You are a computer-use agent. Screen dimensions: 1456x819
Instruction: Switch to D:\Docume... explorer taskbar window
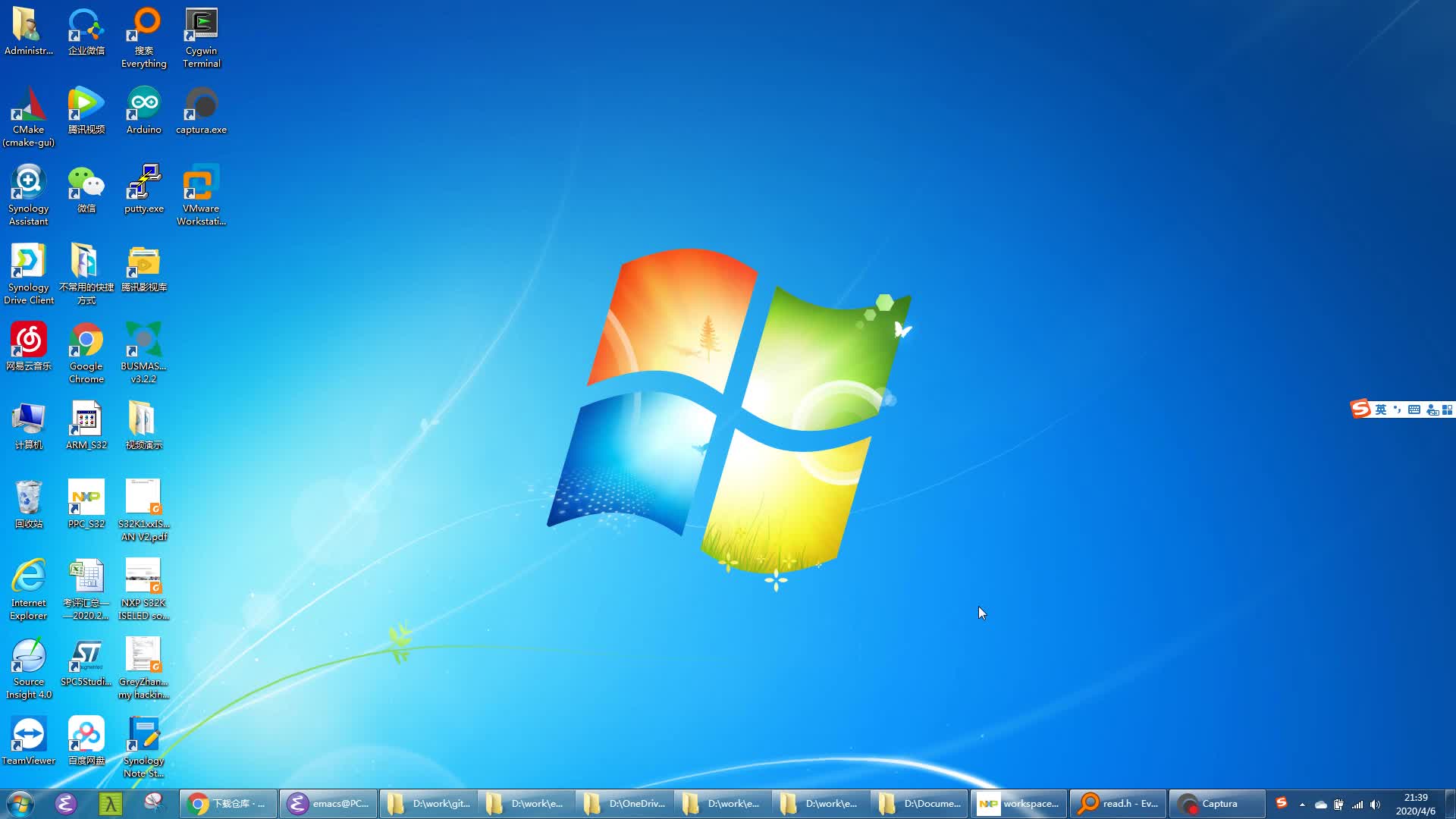pos(920,804)
